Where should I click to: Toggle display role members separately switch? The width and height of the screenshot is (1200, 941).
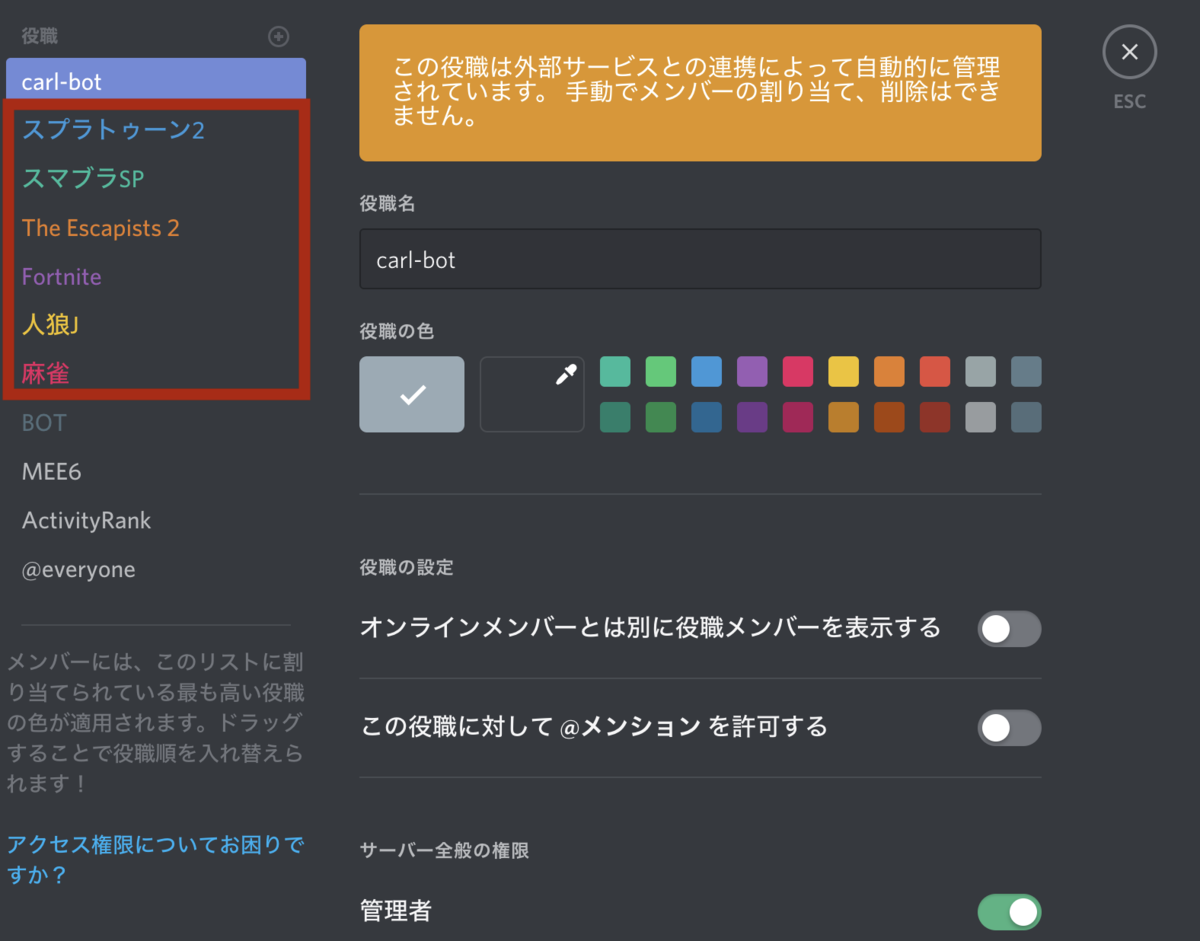1009,629
